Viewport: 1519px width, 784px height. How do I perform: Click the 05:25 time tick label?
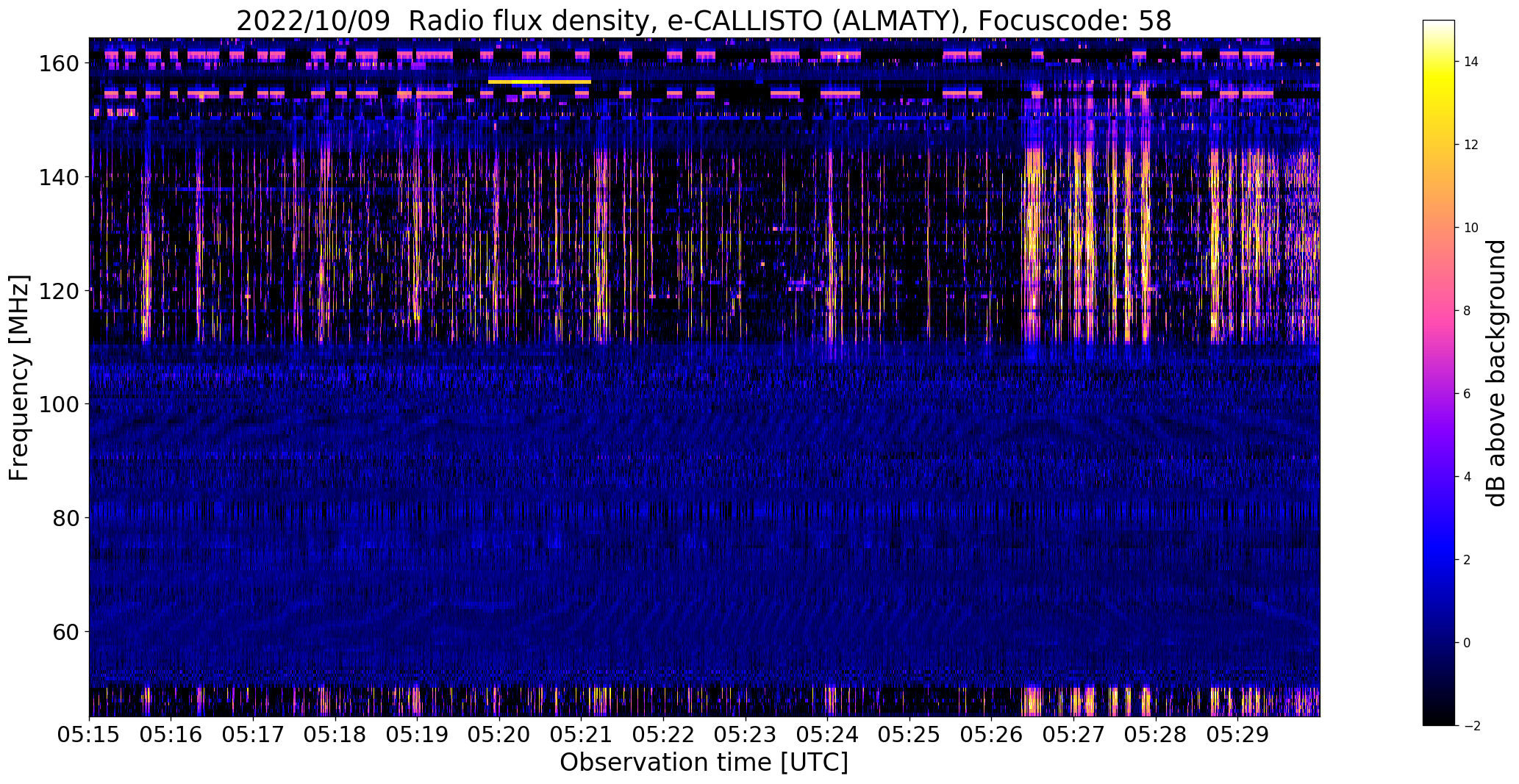[909, 735]
